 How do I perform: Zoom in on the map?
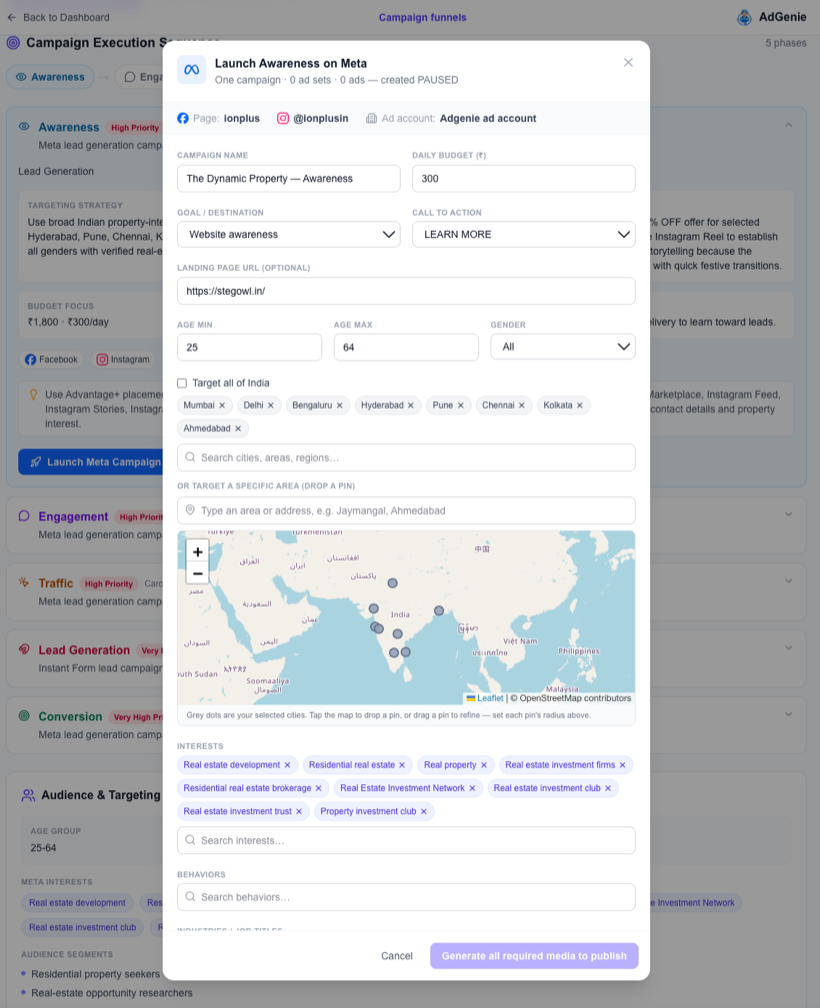197,552
